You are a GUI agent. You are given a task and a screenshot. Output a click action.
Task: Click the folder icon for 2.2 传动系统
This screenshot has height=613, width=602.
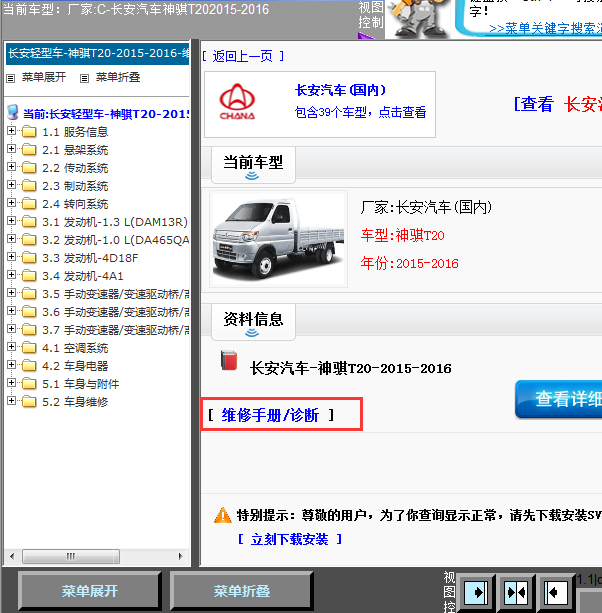29,167
